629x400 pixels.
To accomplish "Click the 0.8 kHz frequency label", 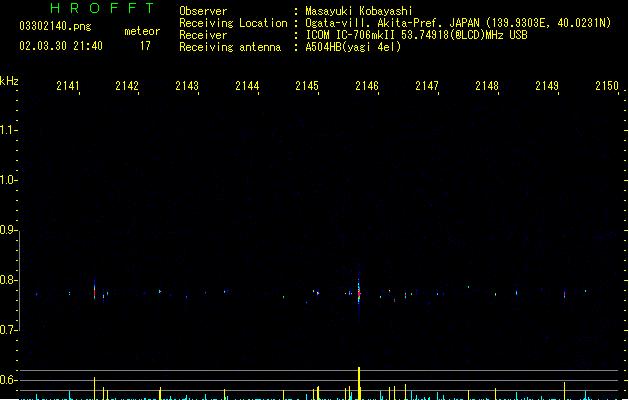I will click(x=7, y=280).
